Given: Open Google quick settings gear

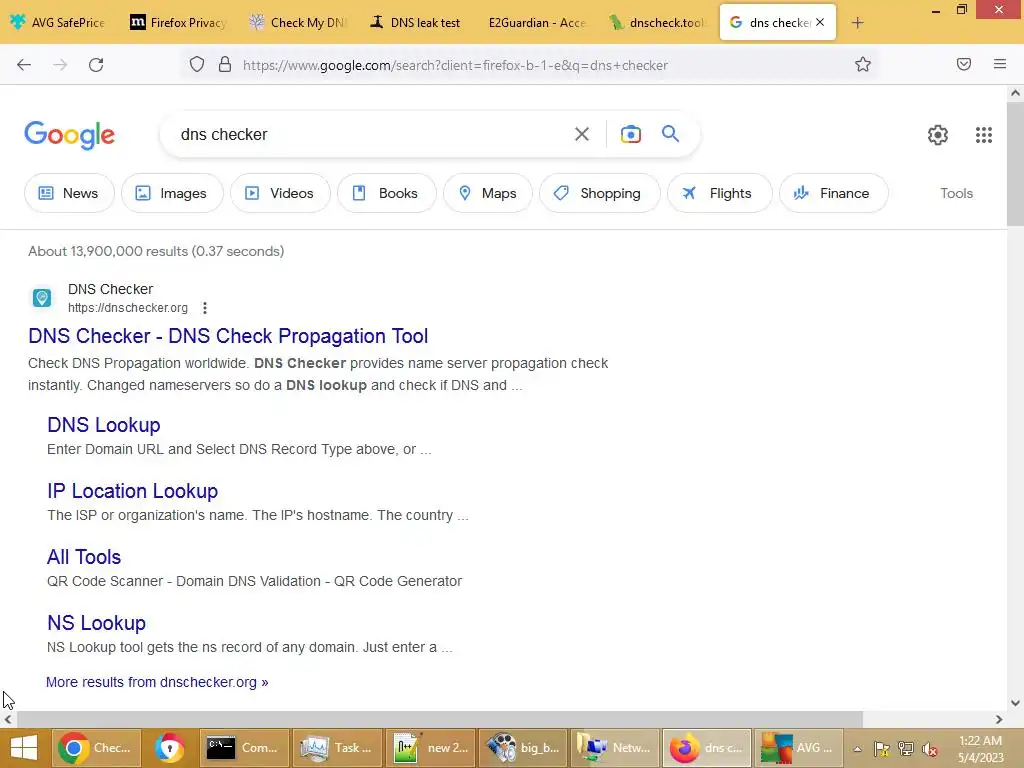Looking at the screenshot, I should pos(938,135).
